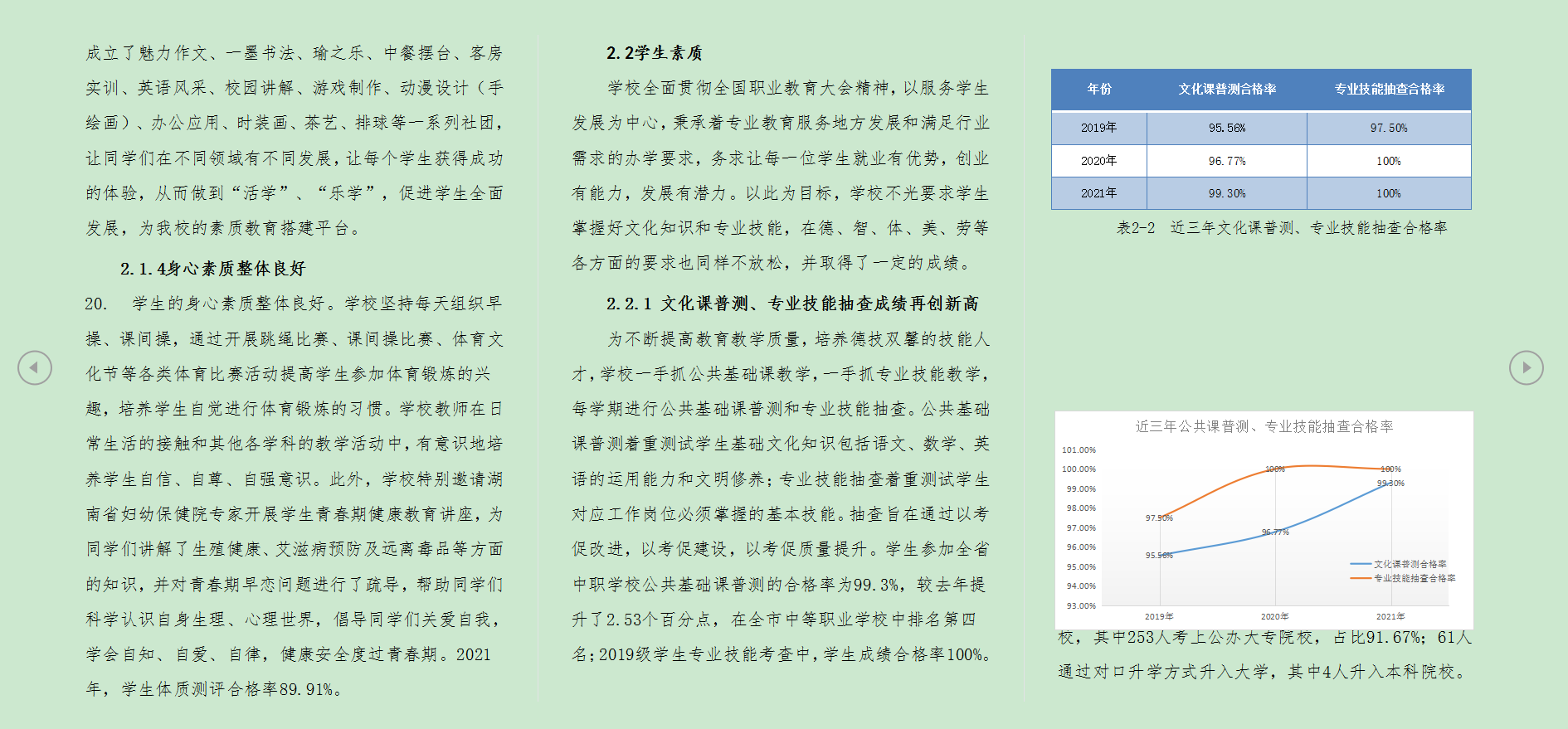Select the 文化课普测合格率 table header
Viewport: 1568px width, 729px height.
(1227, 90)
